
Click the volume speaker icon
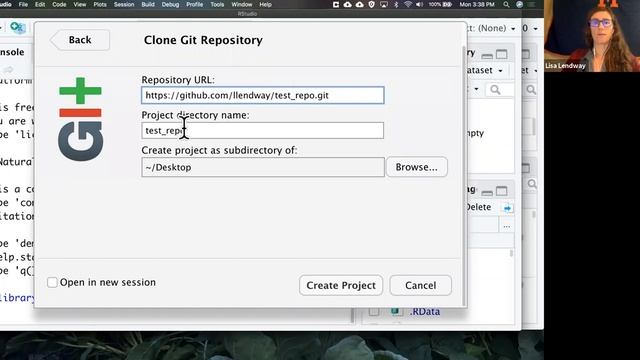(419, 4)
